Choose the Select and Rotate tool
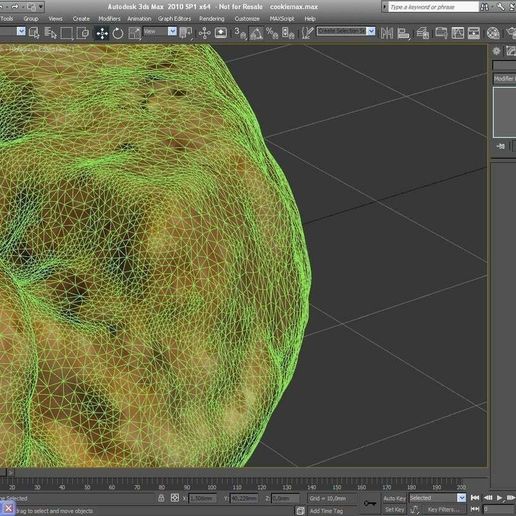Image resolution: width=516 pixels, height=516 pixels. click(118, 33)
